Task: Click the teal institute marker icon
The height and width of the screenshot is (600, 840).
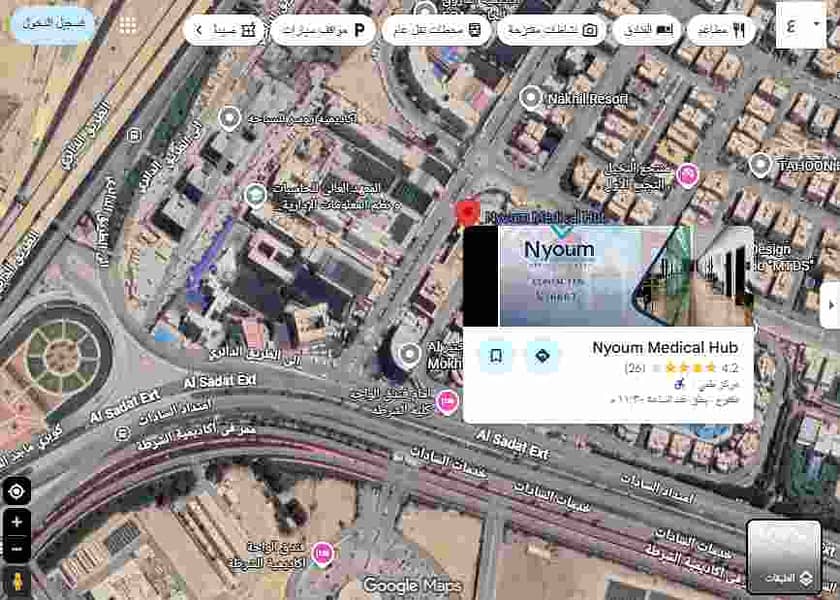Action: (256, 196)
